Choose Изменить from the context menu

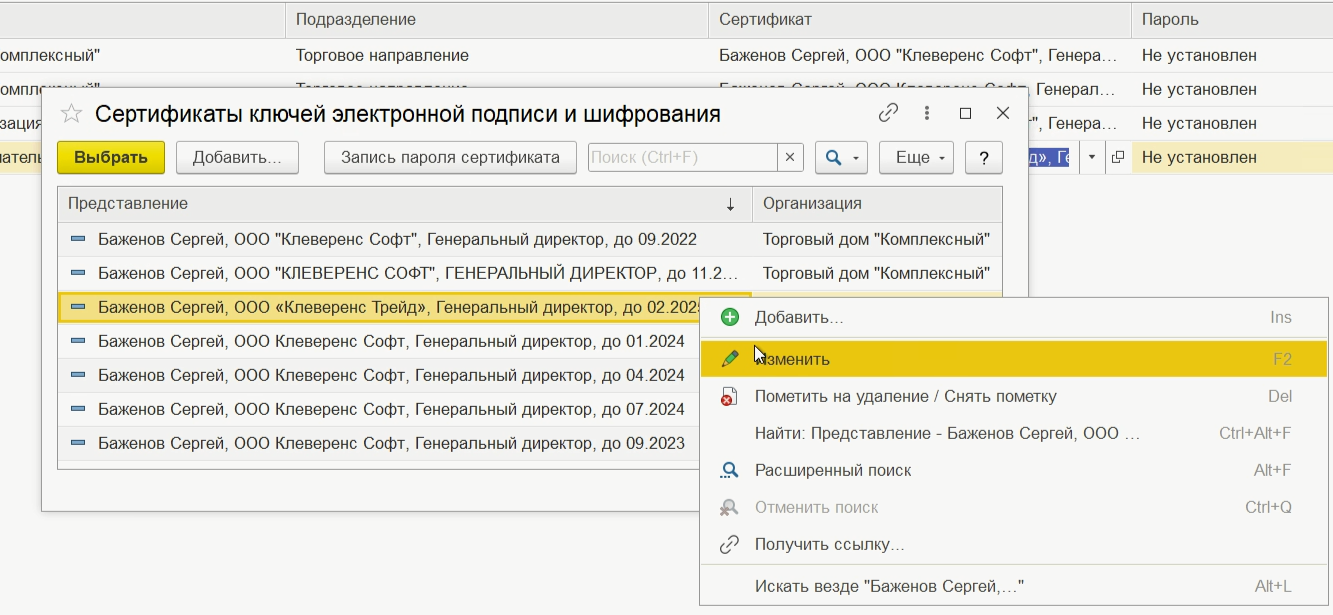point(792,360)
